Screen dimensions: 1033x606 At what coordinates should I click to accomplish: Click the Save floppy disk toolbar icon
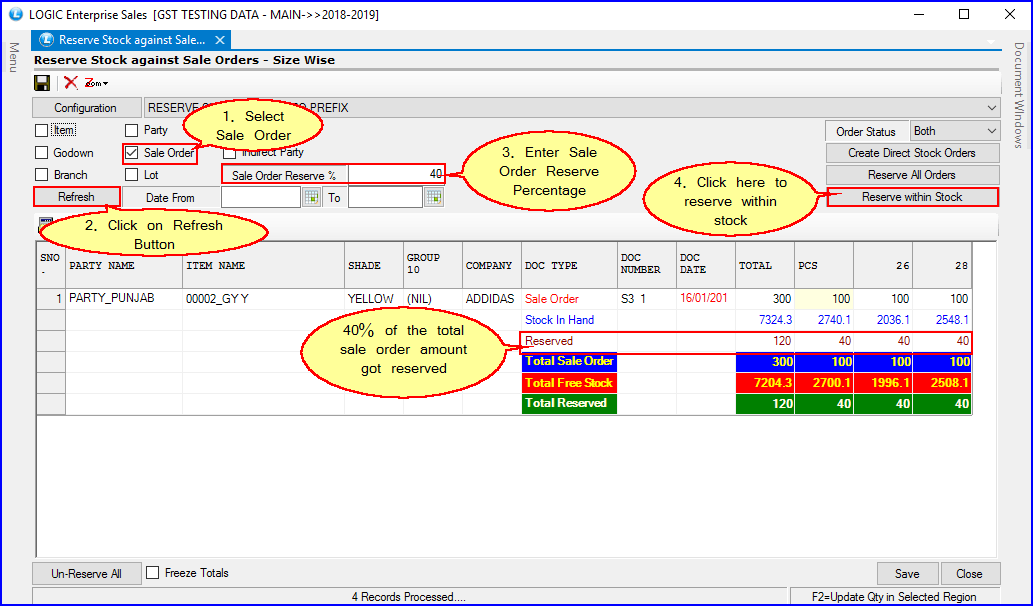click(42, 83)
